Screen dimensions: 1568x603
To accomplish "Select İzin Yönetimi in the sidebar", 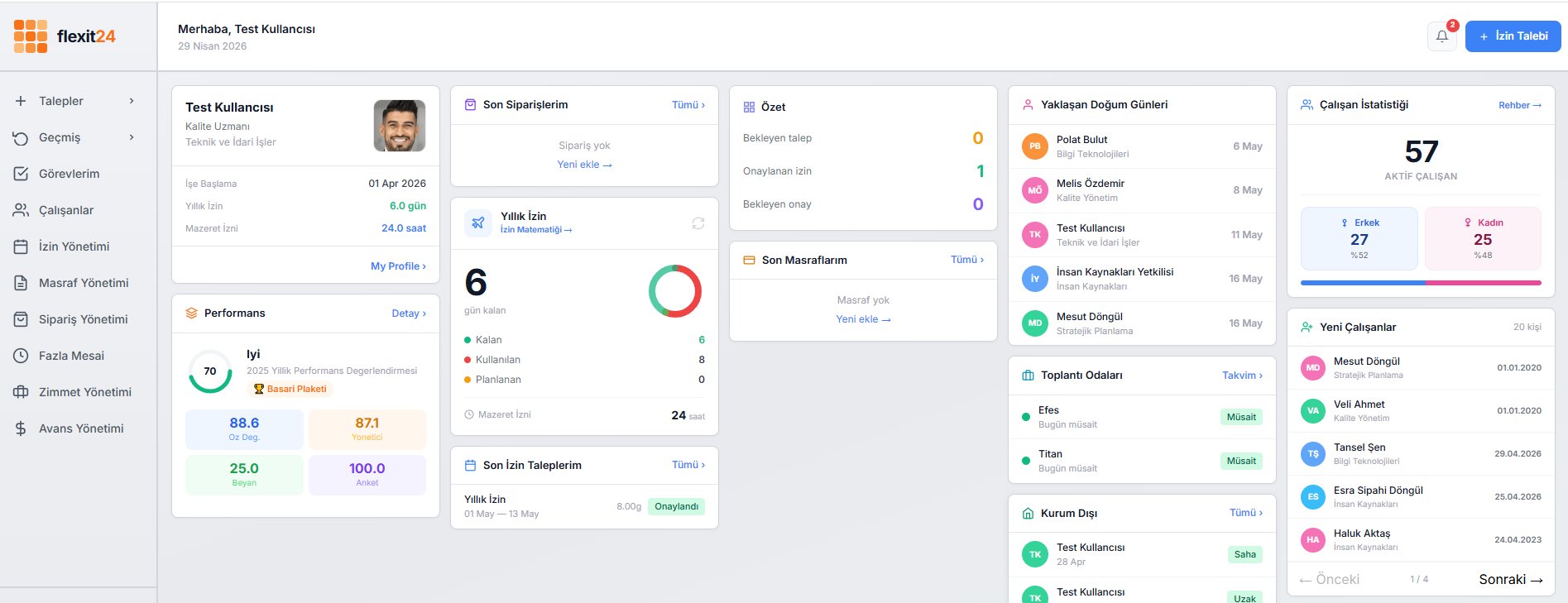I will [x=74, y=246].
